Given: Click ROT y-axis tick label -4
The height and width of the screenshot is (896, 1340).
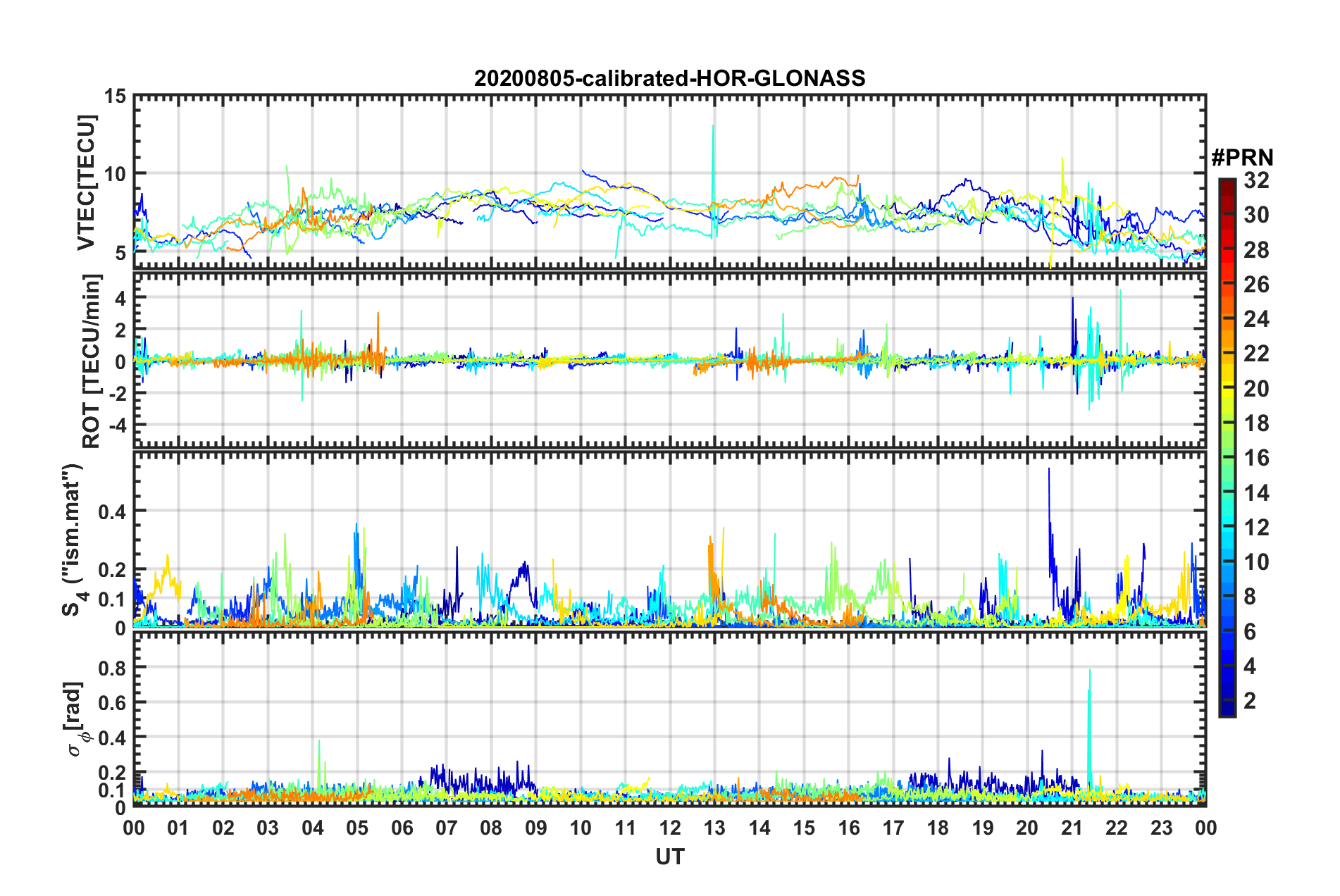Looking at the screenshot, I should (118, 425).
